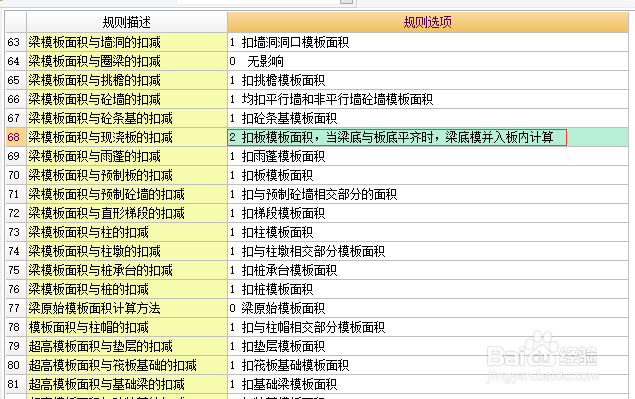Click option 扣桩模板面积
The image size is (635, 399).
coord(428,289)
